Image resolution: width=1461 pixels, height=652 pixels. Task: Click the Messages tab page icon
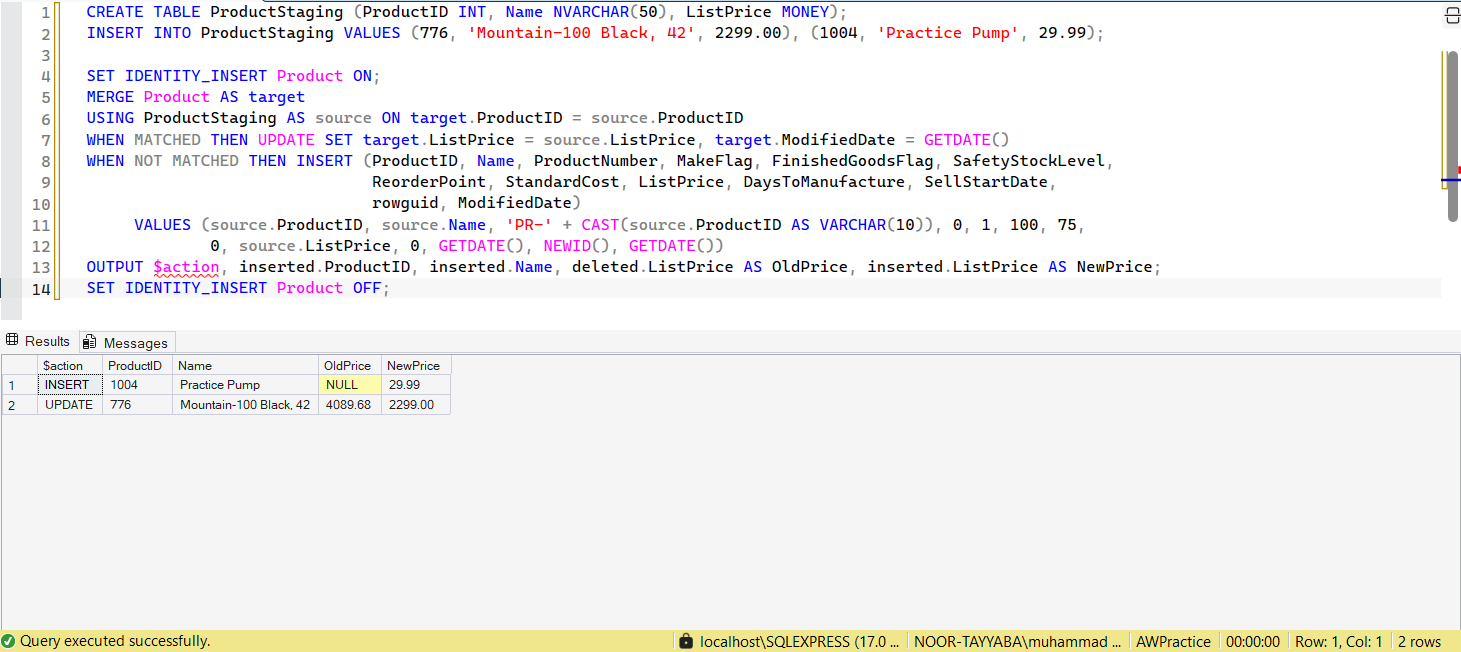pos(90,342)
